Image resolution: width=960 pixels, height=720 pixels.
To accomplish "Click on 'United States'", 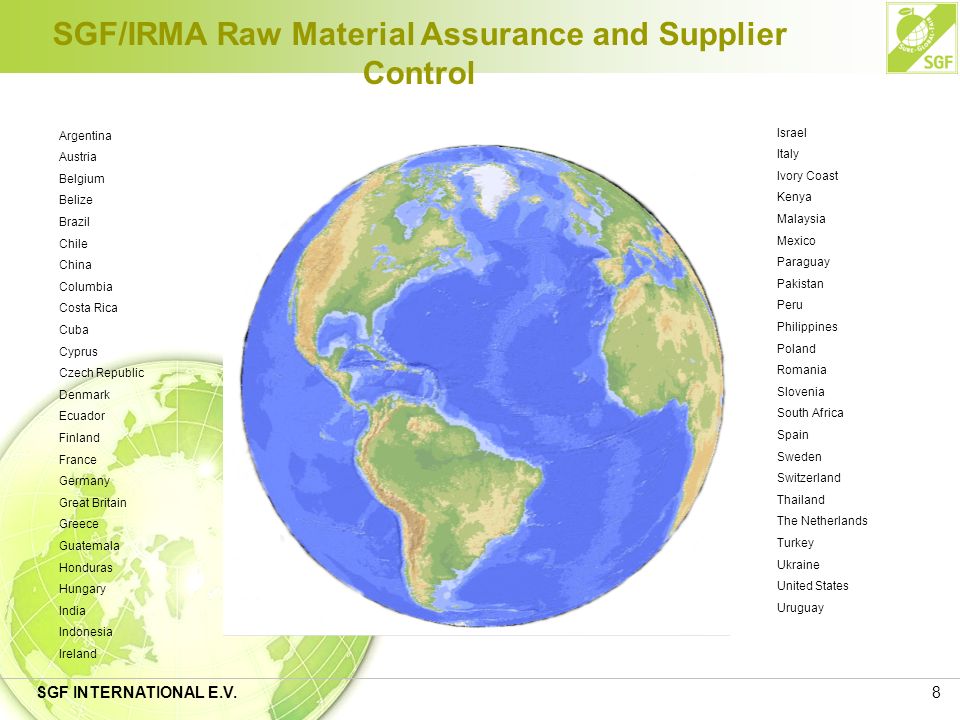I will tap(813, 586).
